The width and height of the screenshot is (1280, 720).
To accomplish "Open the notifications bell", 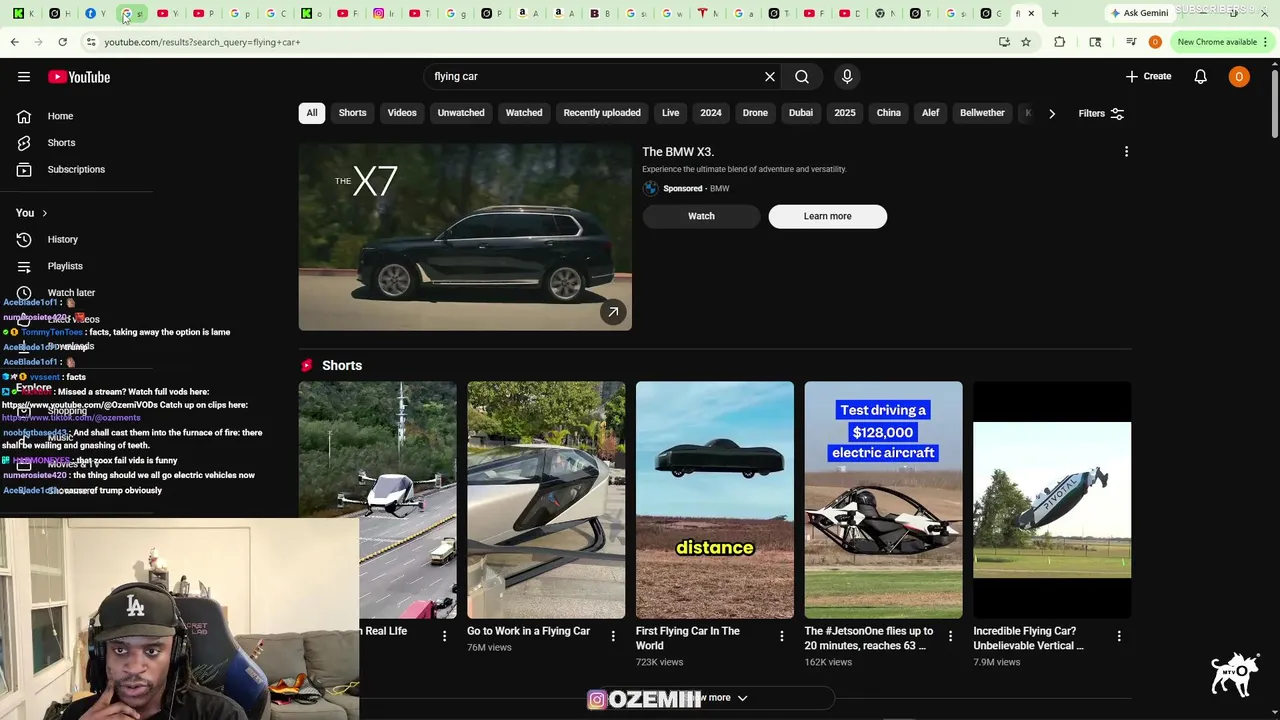I will 1200,77.
